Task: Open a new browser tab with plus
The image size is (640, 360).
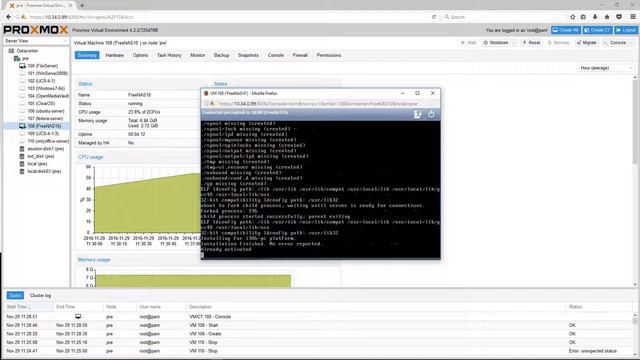Action: click(x=82, y=5)
